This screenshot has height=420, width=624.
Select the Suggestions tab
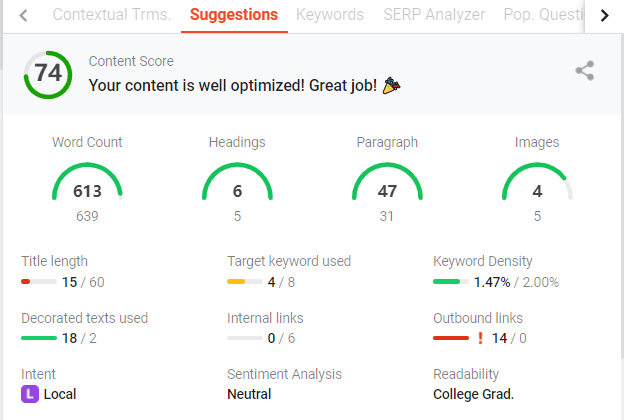click(234, 15)
